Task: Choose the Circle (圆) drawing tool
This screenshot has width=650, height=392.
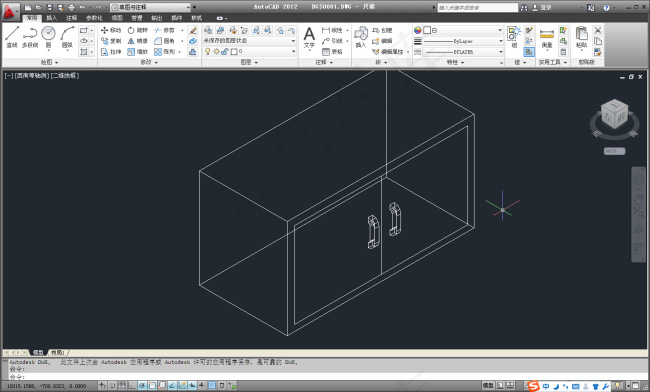Action: click(x=49, y=37)
